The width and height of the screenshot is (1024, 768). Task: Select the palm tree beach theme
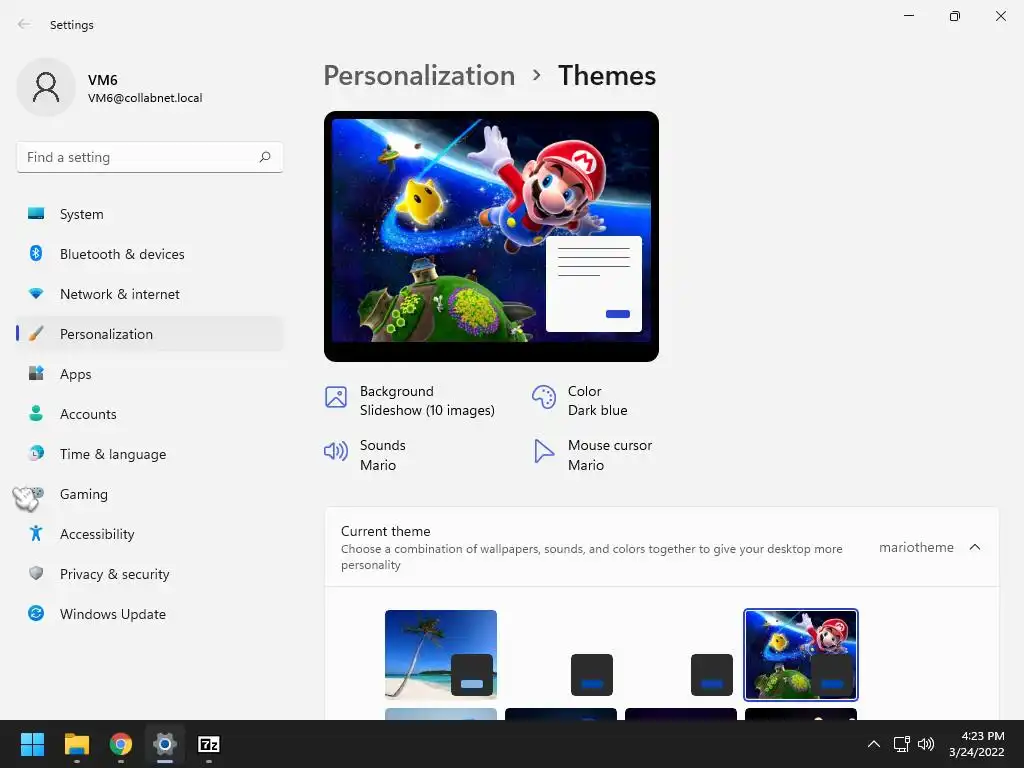click(x=441, y=654)
